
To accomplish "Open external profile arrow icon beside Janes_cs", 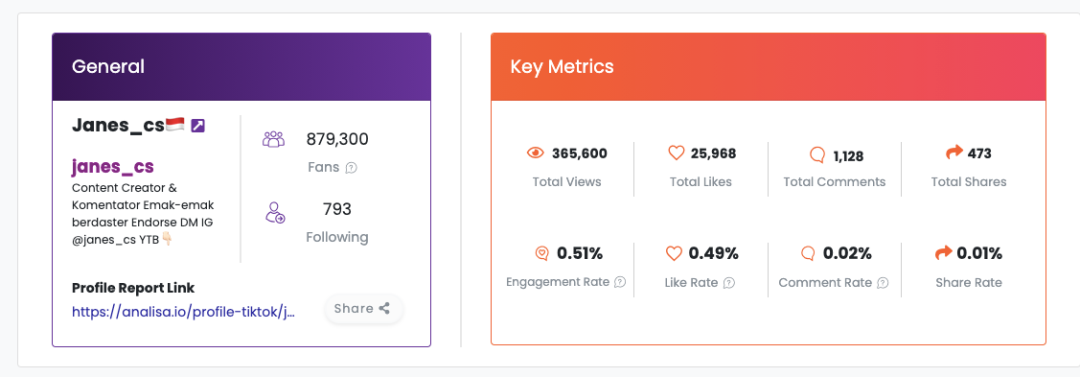I will click(198, 125).
